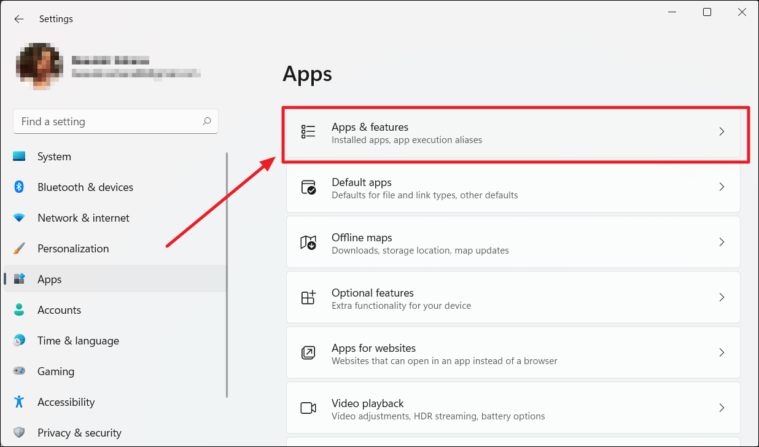Click the Apps for websites icon
Viewport: 759px width, 447px height.
308,353
